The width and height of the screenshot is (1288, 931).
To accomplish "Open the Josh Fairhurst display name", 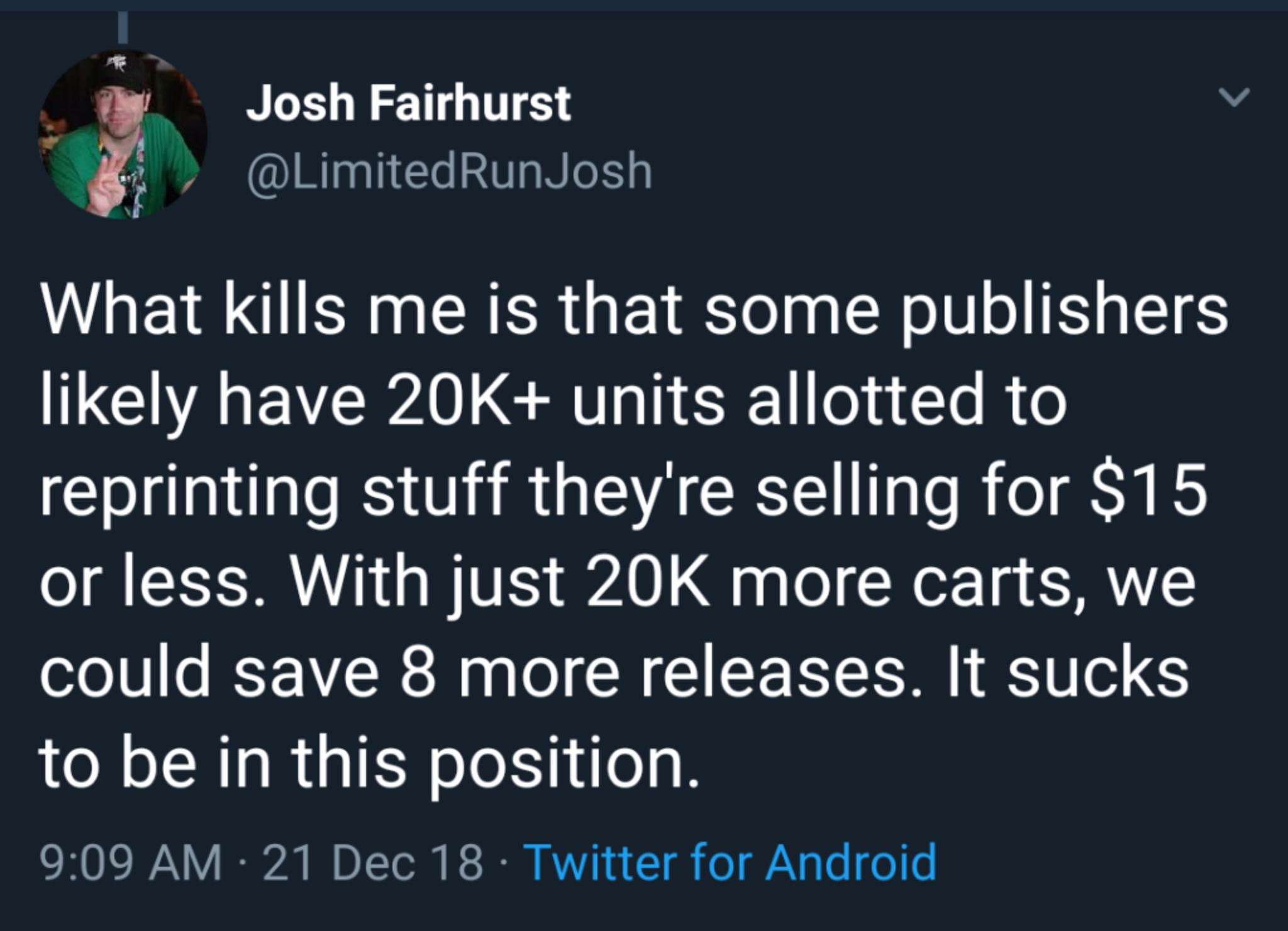I will point(409,103).
